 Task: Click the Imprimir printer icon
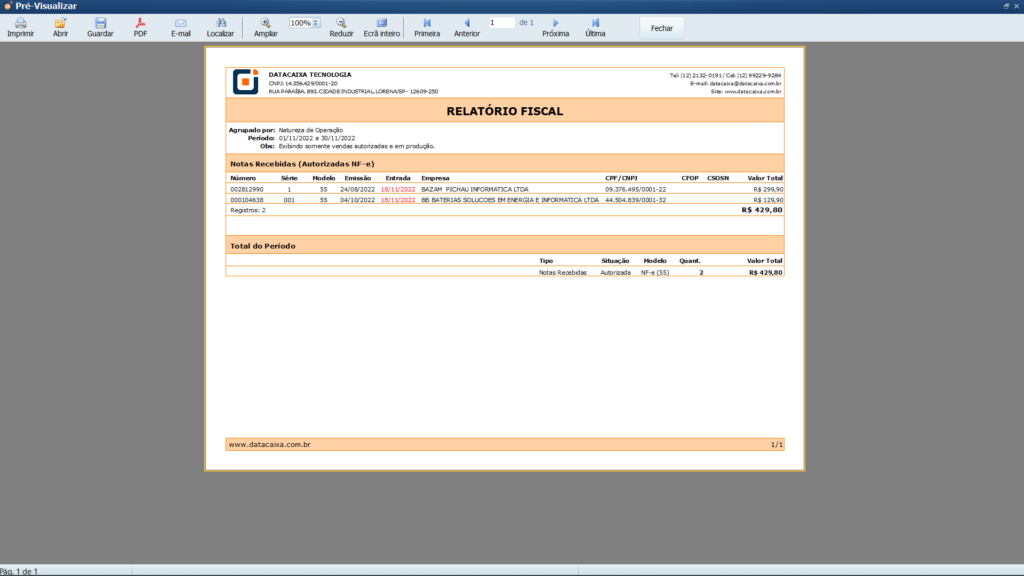[20, 23]
